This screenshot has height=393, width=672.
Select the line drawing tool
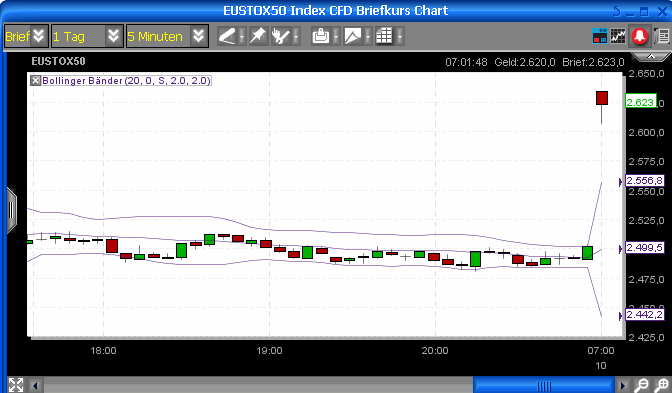pyautogui.click(x=227, y=36)
